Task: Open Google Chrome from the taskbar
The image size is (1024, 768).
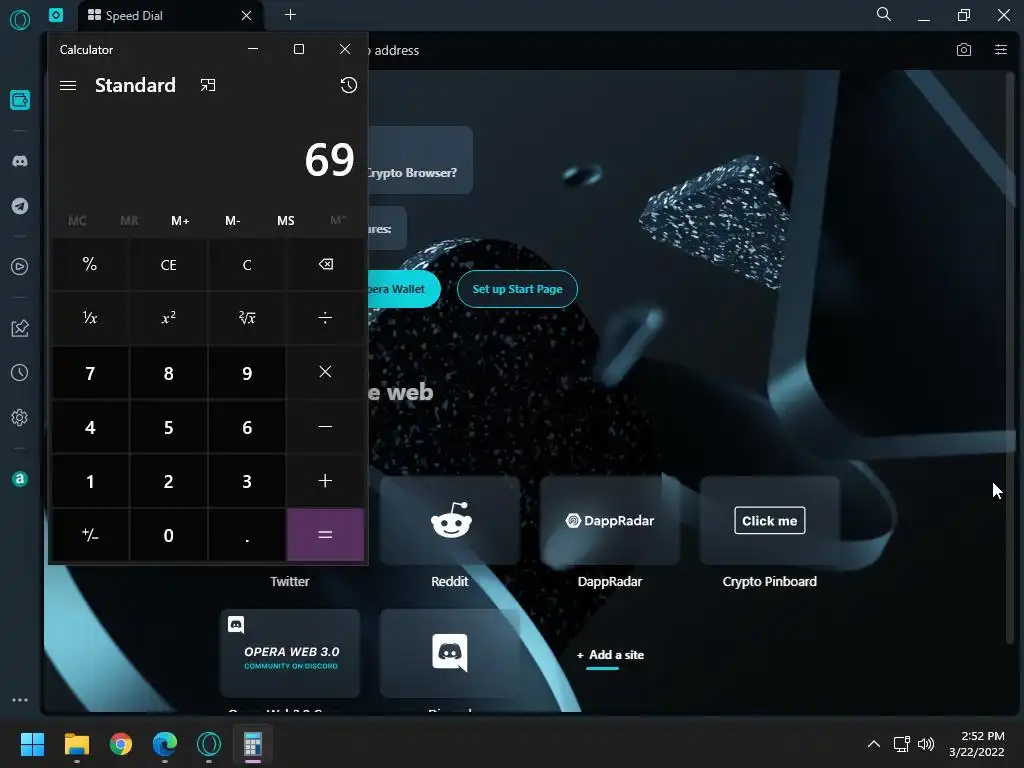Action: coord(121,744)
